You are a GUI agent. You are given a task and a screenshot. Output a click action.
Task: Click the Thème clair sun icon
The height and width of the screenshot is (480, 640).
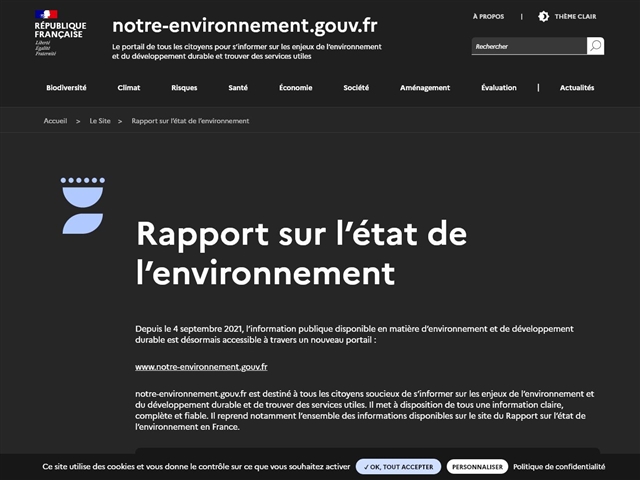[x=543, y=17]
